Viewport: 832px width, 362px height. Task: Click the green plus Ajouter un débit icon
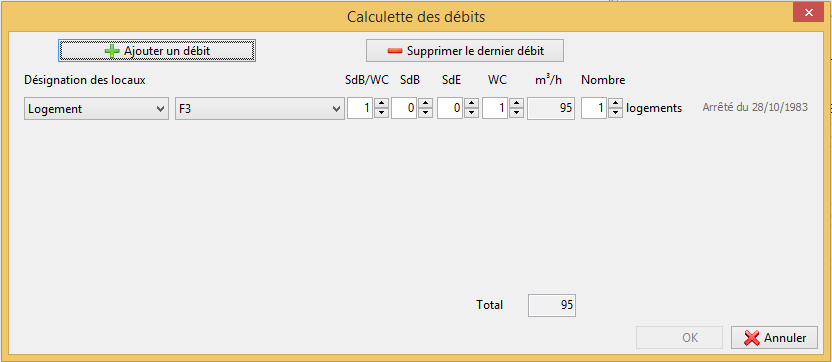[x=112, y=51]
